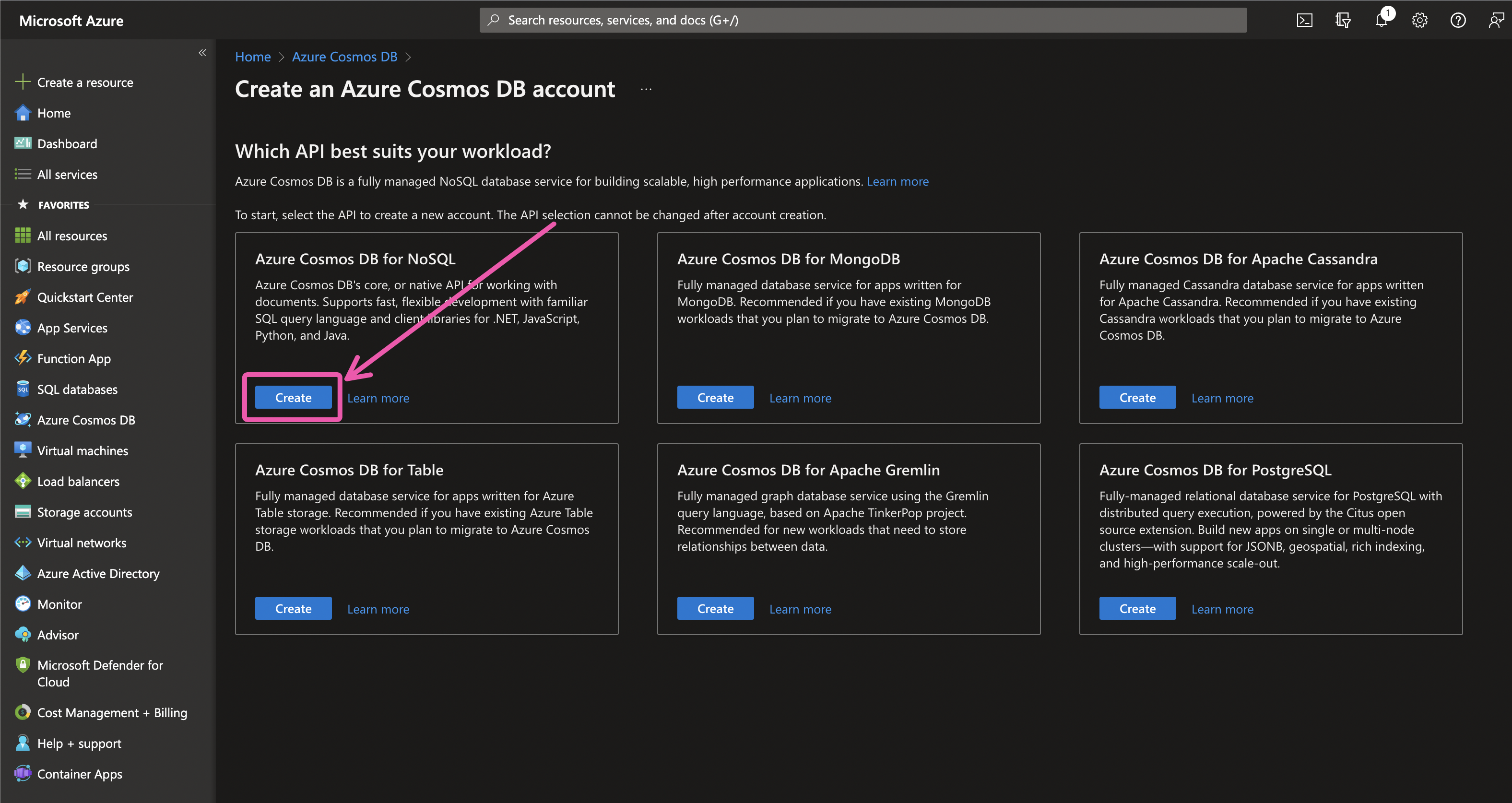
Task: Open the ellipsis menu beside the page title
Action: pyautogui.click(x=646, y=88)
